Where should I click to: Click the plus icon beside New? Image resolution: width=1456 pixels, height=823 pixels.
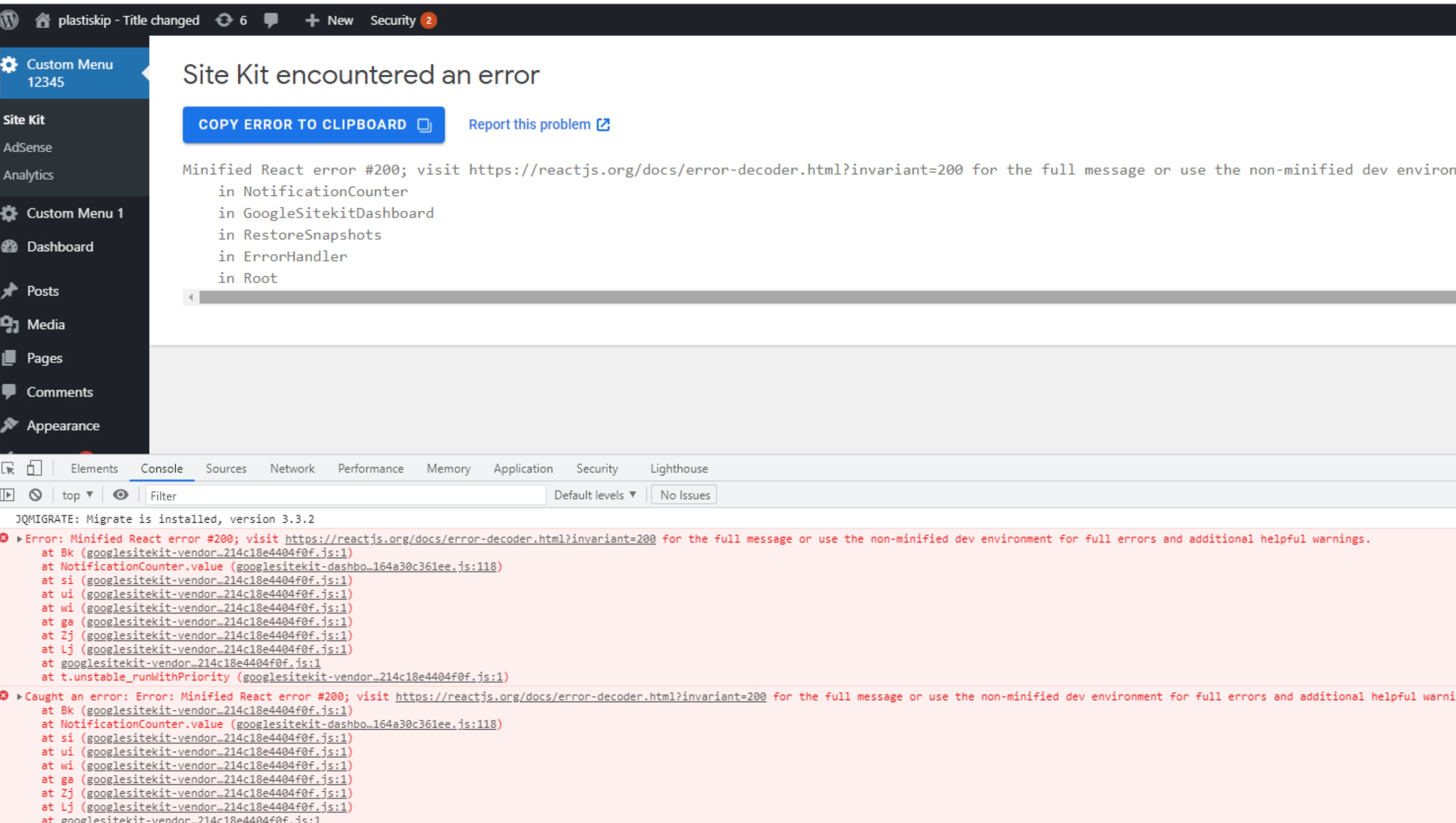point(312,20)
